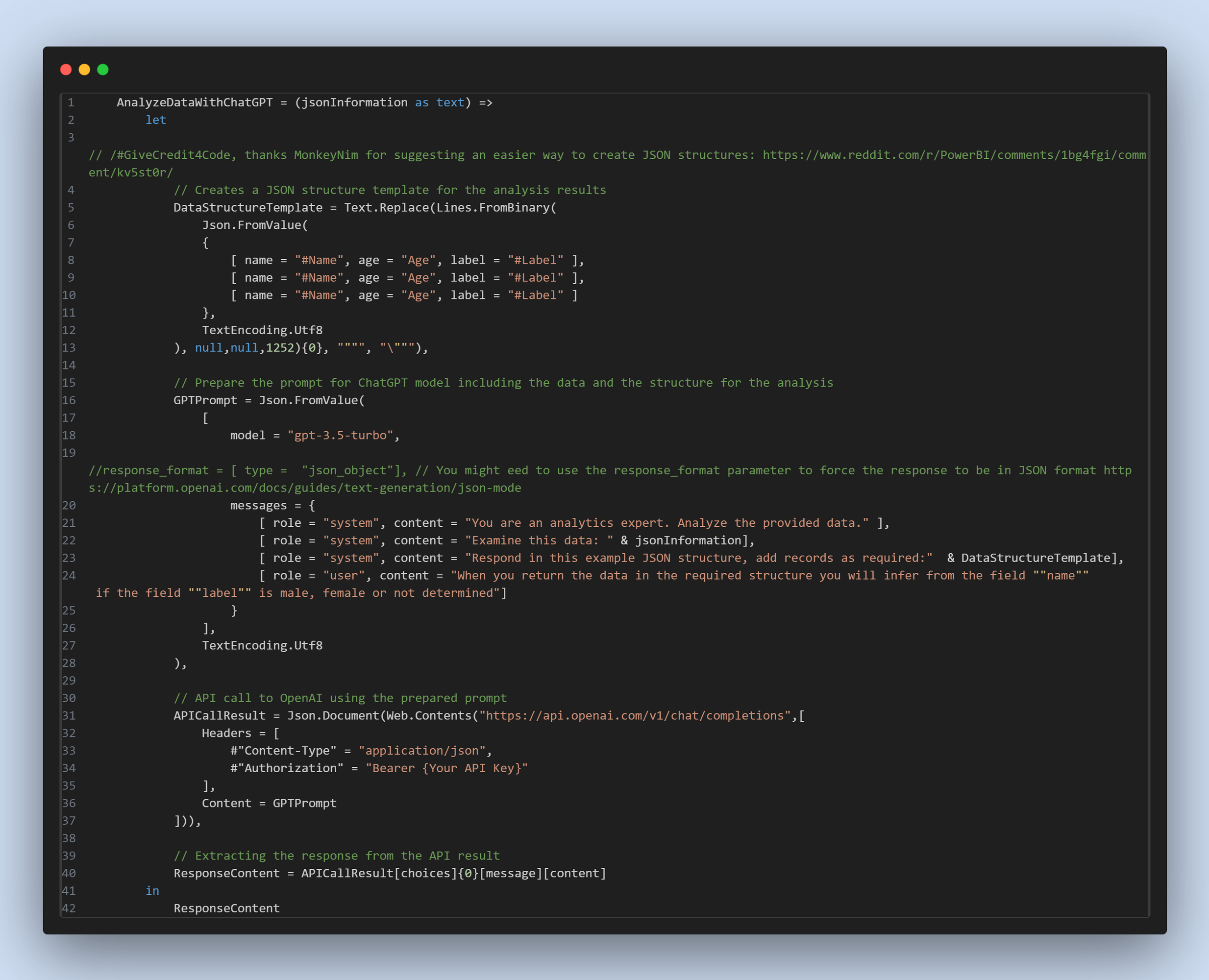This screenshot has width=1209, height=980.
Task: Click the platform.openai.com json-mode URL
Action: (610, 479)
